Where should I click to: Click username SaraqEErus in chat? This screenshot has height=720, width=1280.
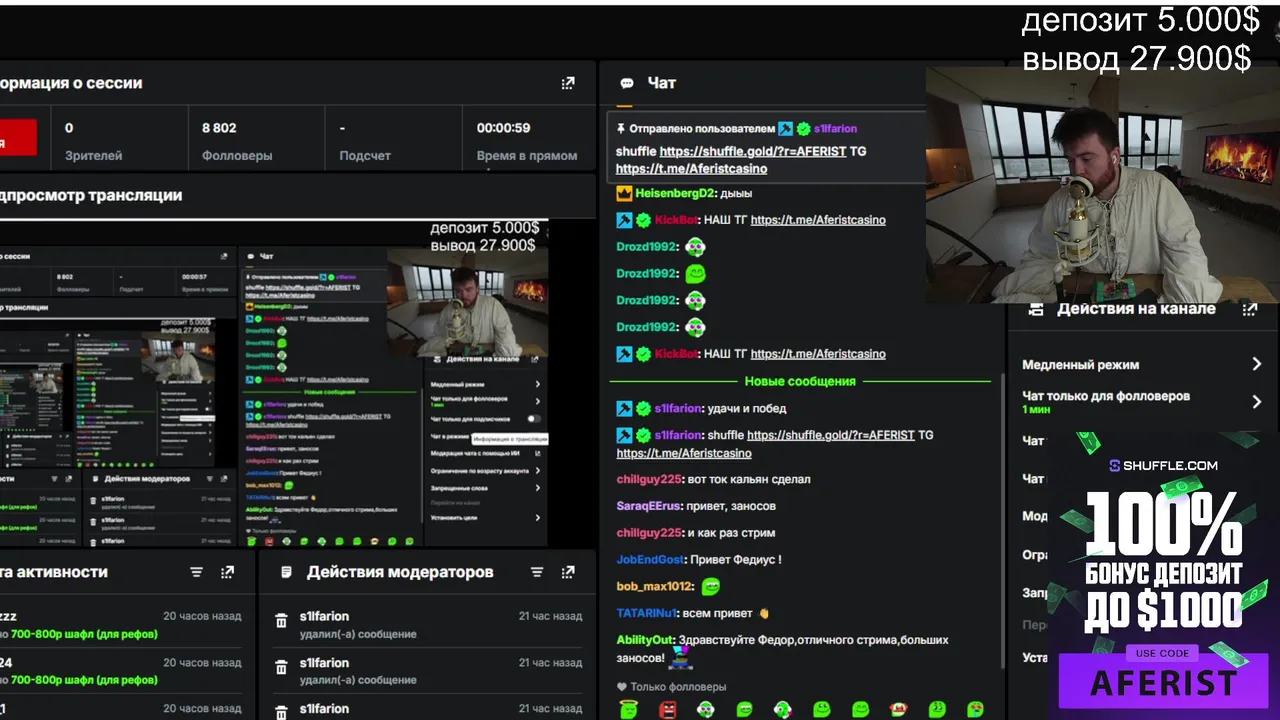click(x=650, y=506)
